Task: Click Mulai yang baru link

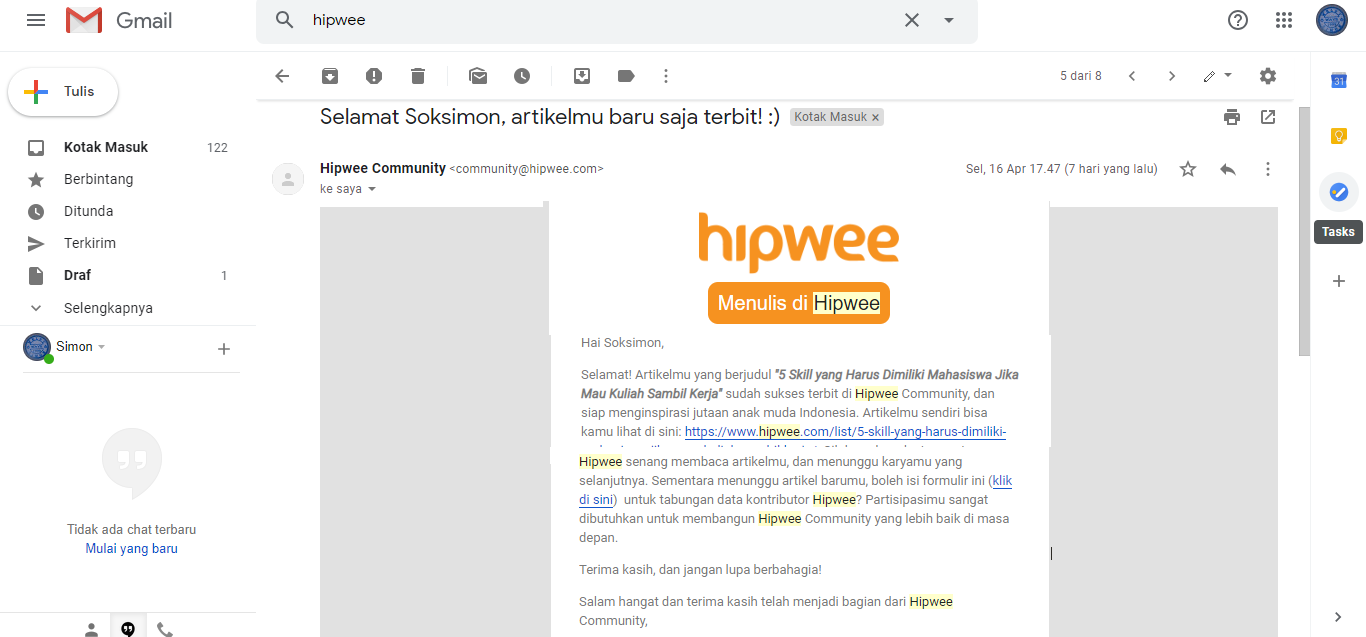Action: [132, 549]
